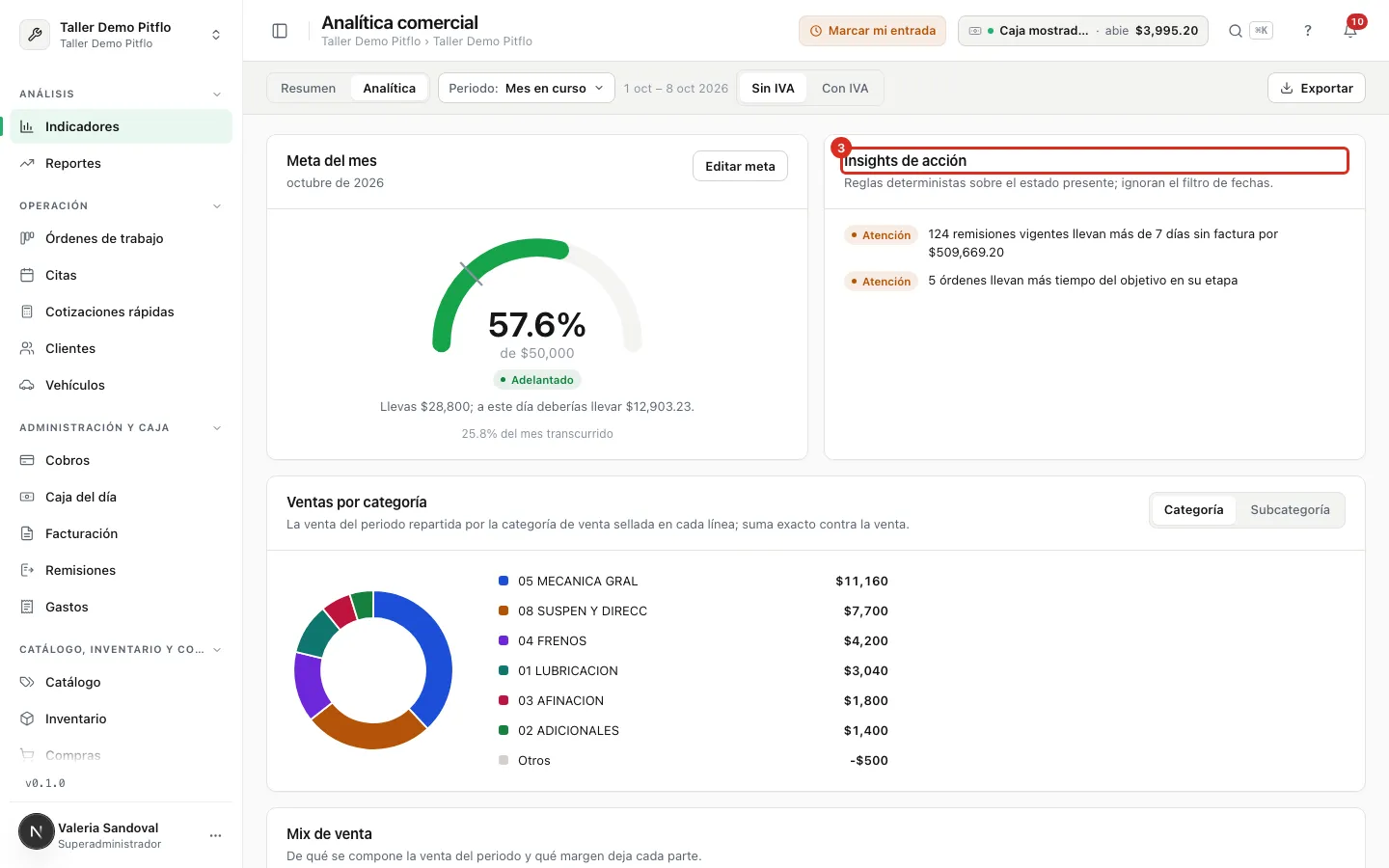Click the Exportar button

(x=1317, y=88)
